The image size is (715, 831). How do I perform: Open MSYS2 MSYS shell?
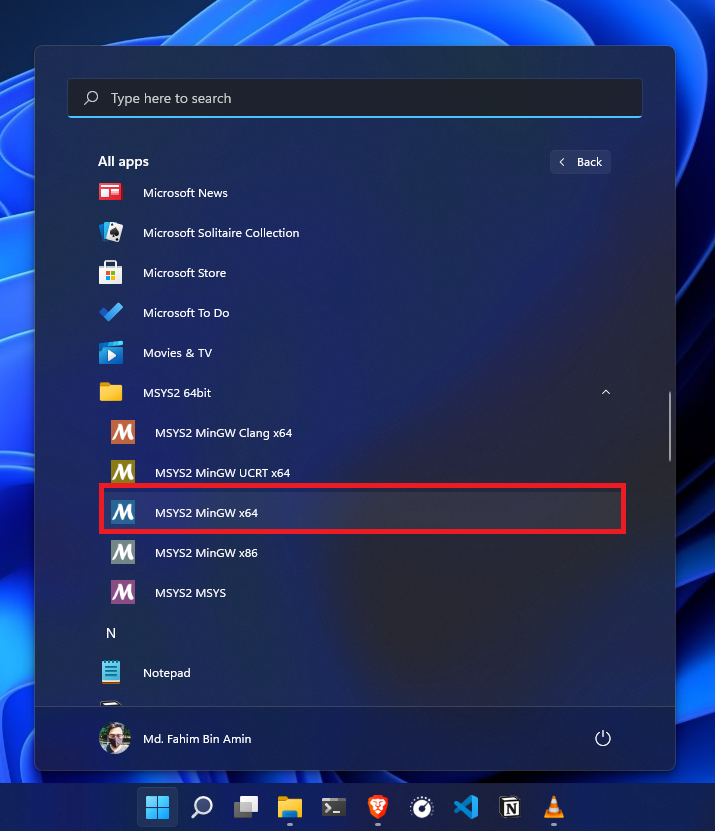(190, 593)
